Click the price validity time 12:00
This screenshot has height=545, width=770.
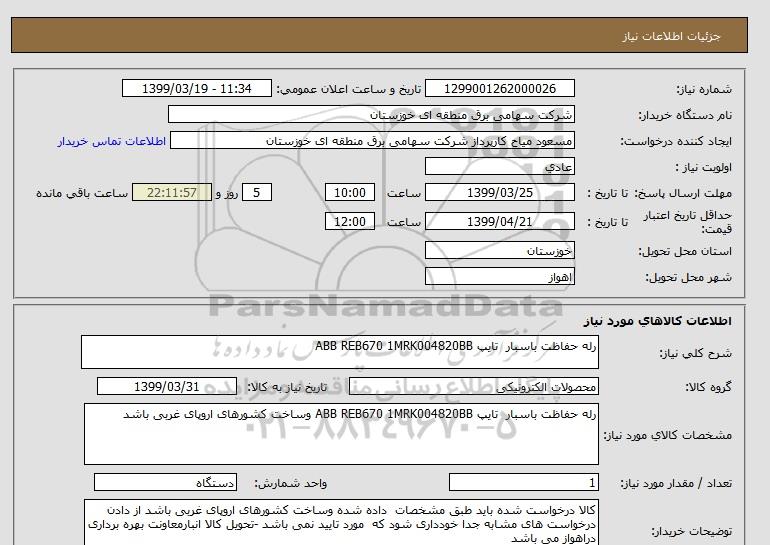pos(353,221)
